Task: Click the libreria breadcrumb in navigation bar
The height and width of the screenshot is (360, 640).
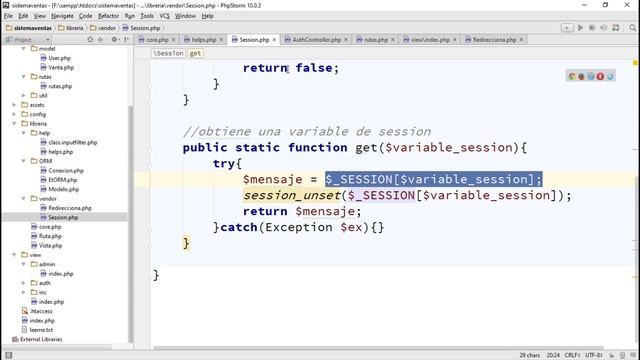Action: [x=71, y=28]
